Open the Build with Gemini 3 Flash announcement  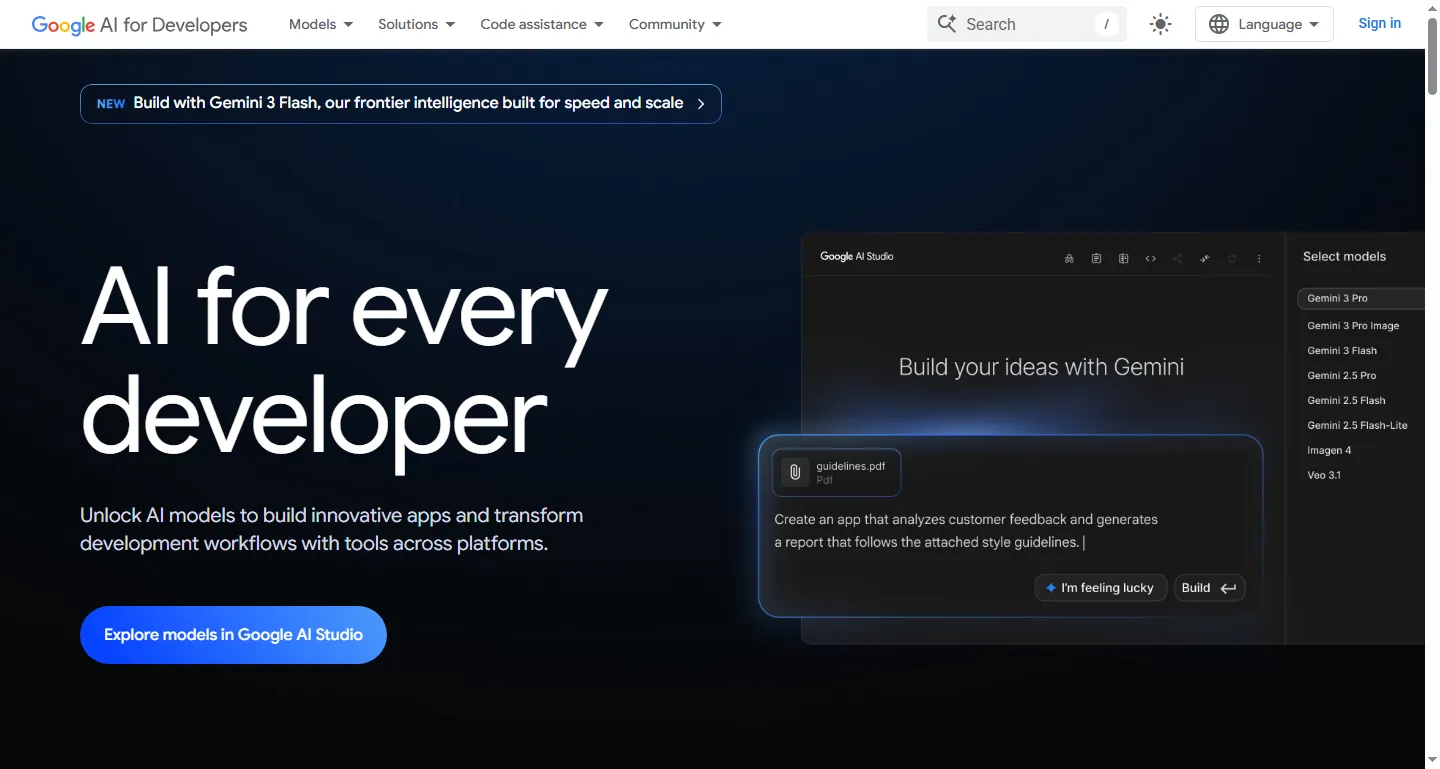pos(400,104)
